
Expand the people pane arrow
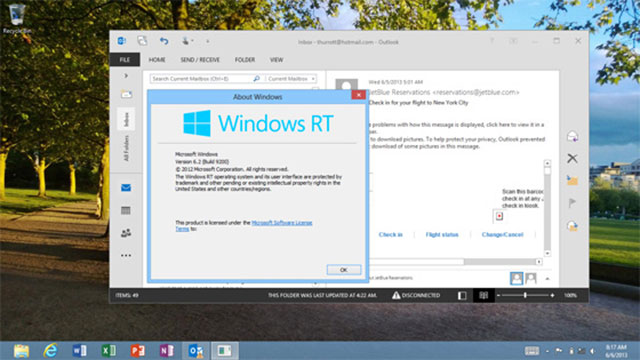[547, 279]
